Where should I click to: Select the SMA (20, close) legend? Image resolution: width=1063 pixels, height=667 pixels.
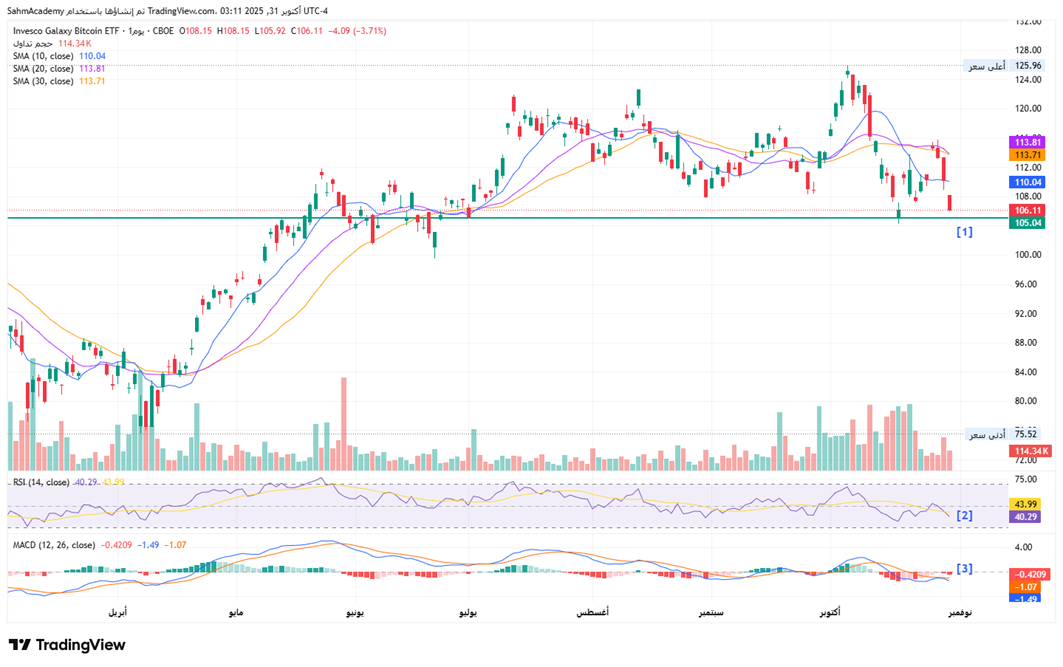coord(43,68)
